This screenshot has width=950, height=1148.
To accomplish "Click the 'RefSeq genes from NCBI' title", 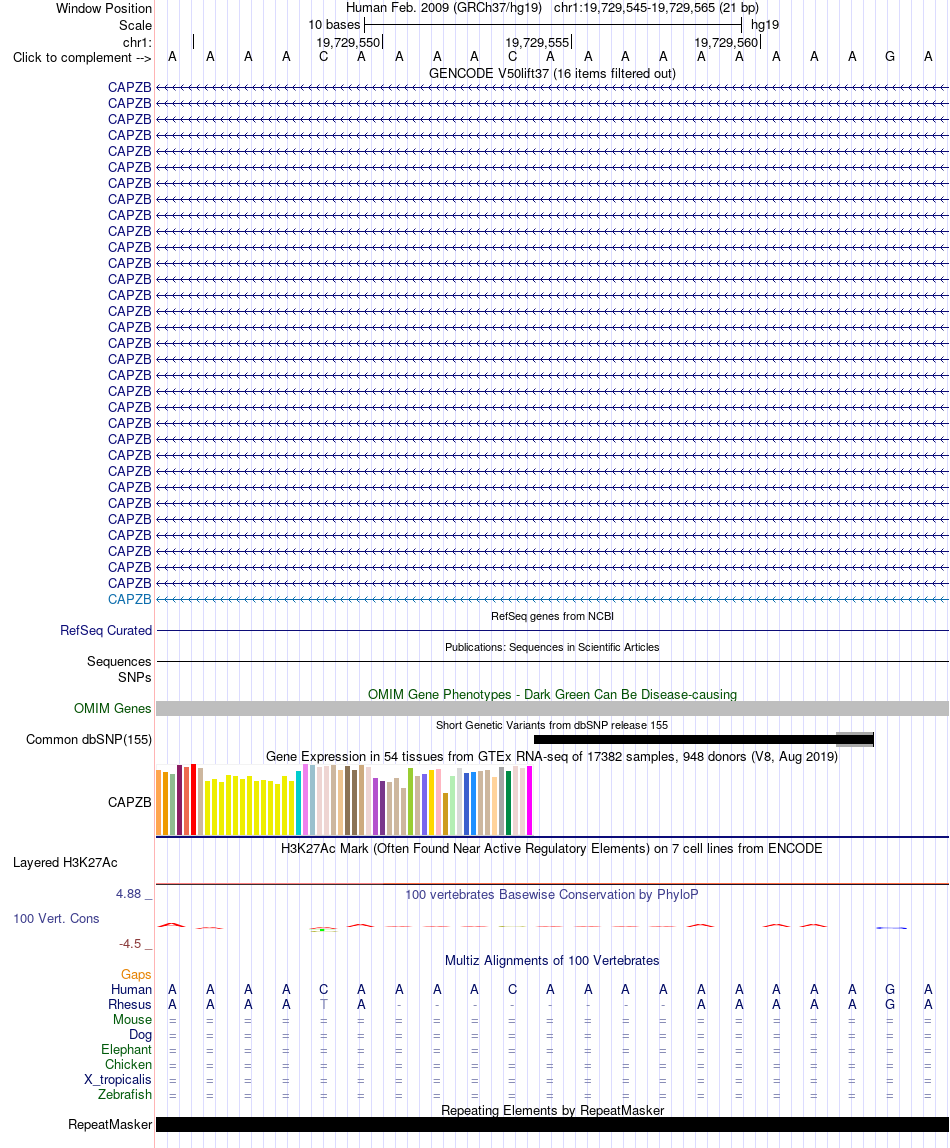I will 552,616.
